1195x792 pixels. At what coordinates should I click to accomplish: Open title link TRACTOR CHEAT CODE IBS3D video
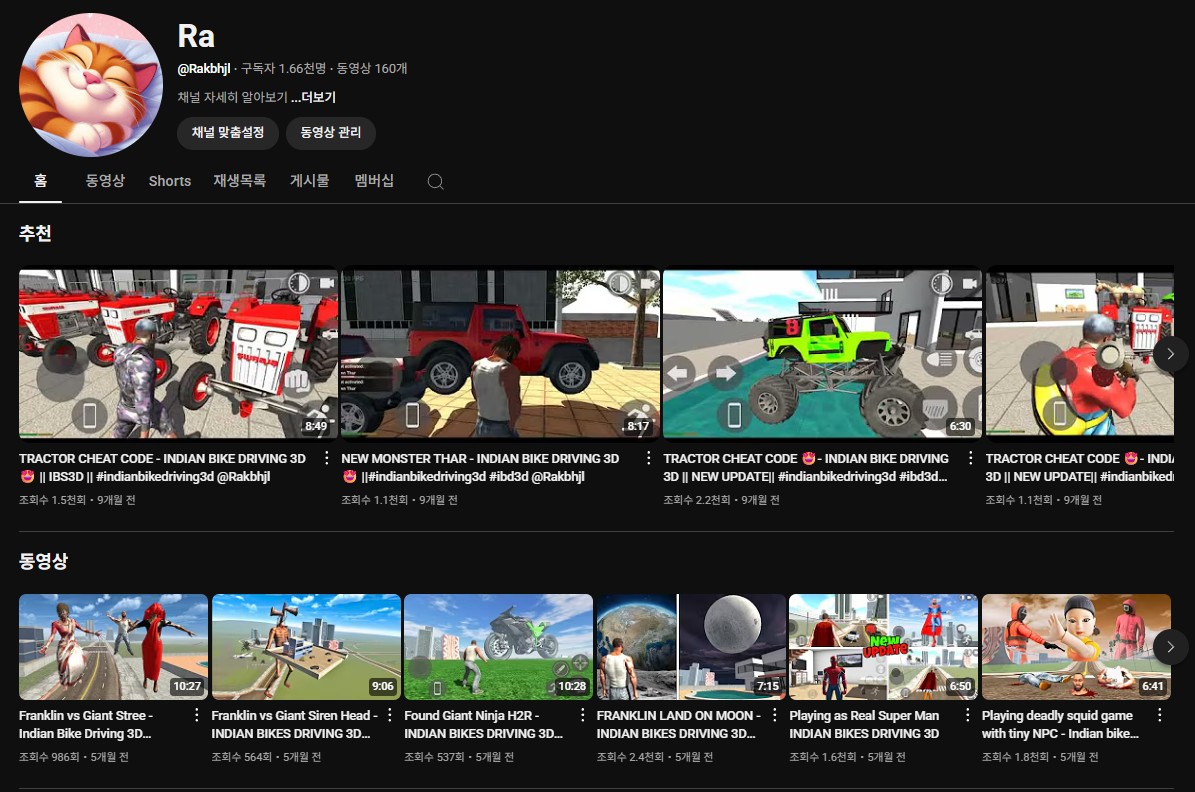pyautogui.click(x=163, y=467)
